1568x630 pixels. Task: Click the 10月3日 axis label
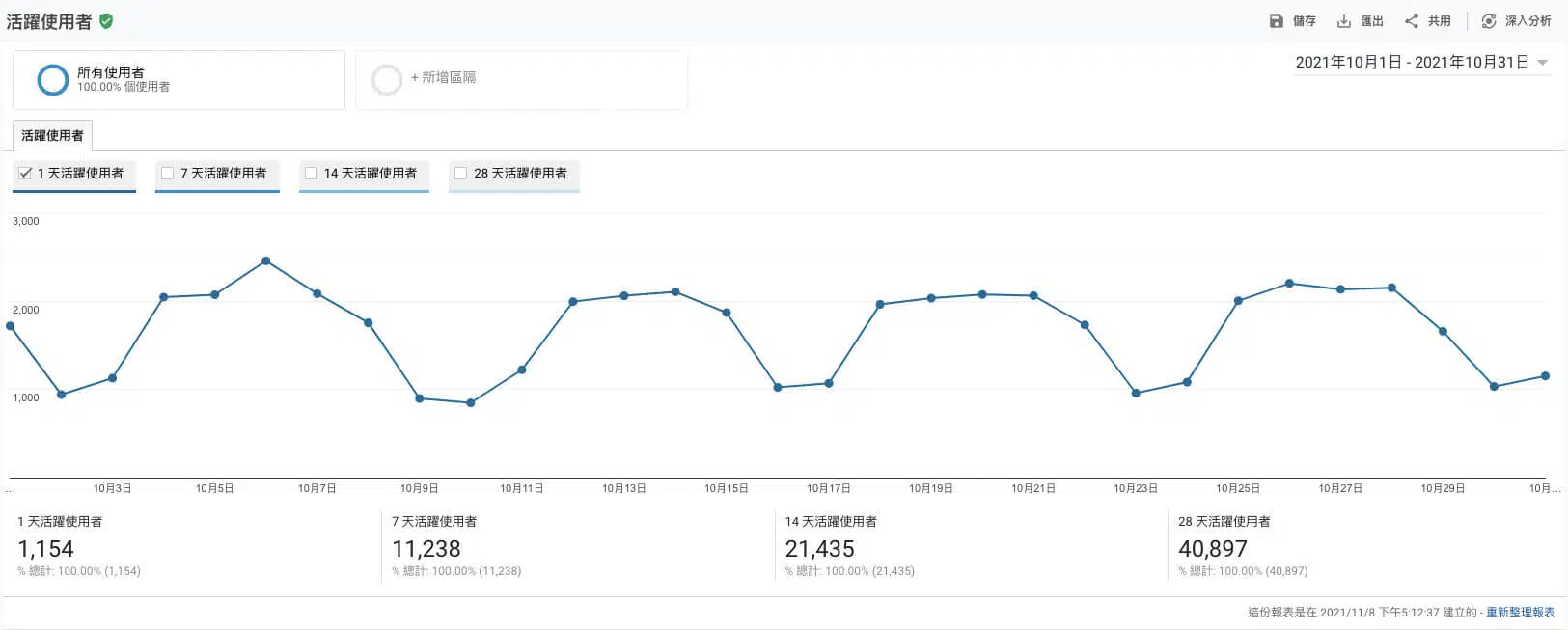[112, 489]
